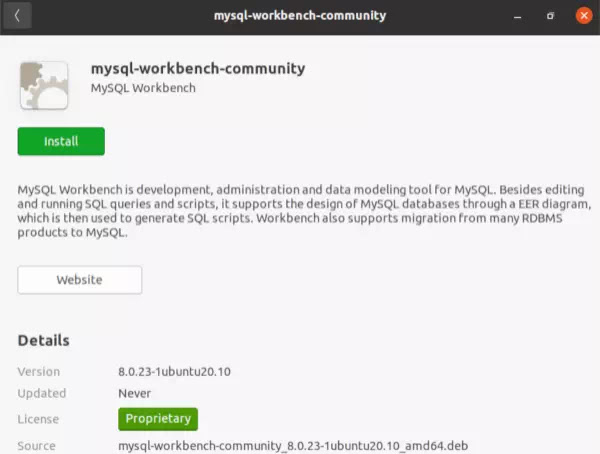Go back using the header arrow
Viewport: 600px width, 454px height.
(x=16, y=16)
